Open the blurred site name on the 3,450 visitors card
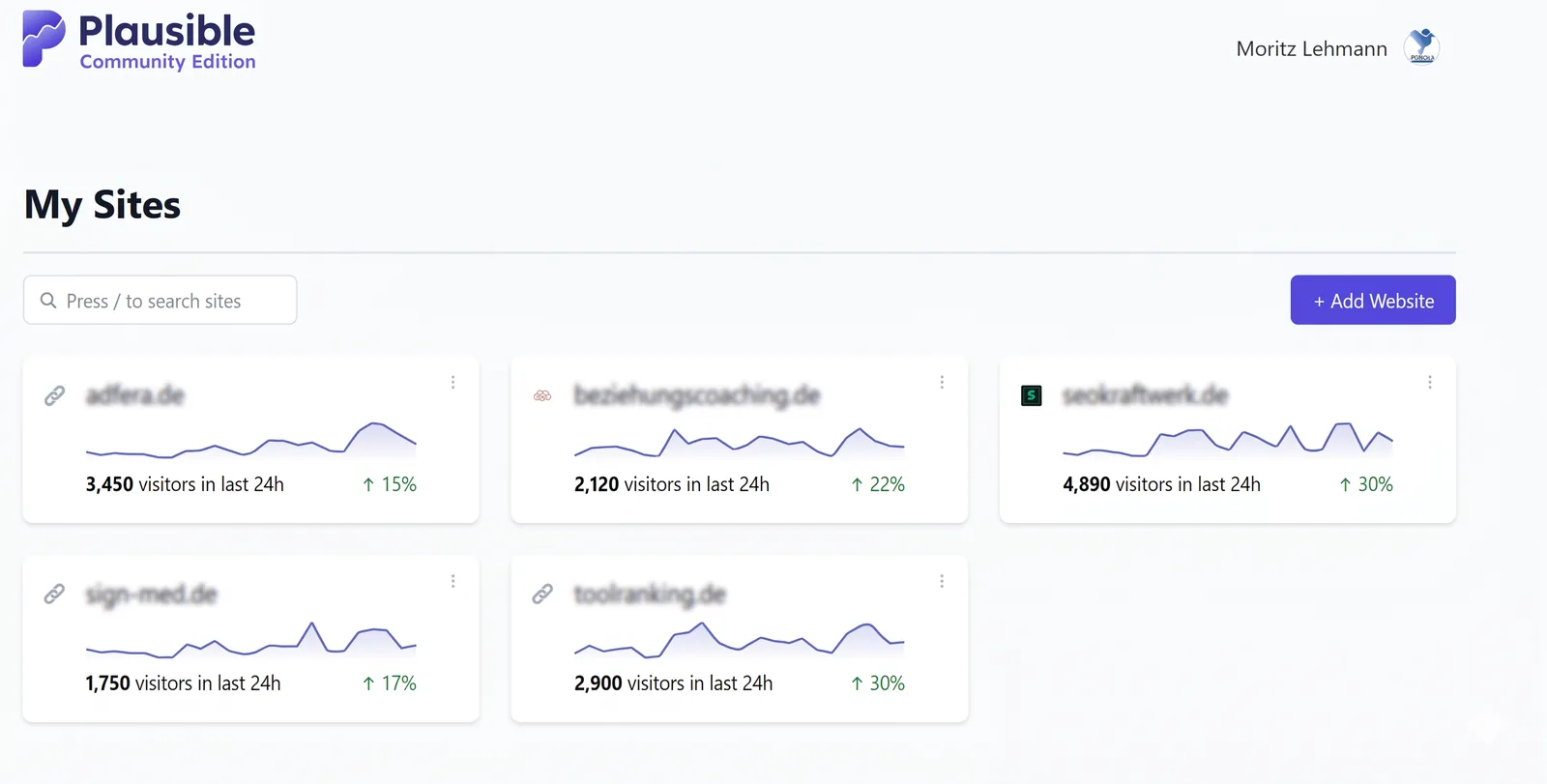 coord(134,395)
